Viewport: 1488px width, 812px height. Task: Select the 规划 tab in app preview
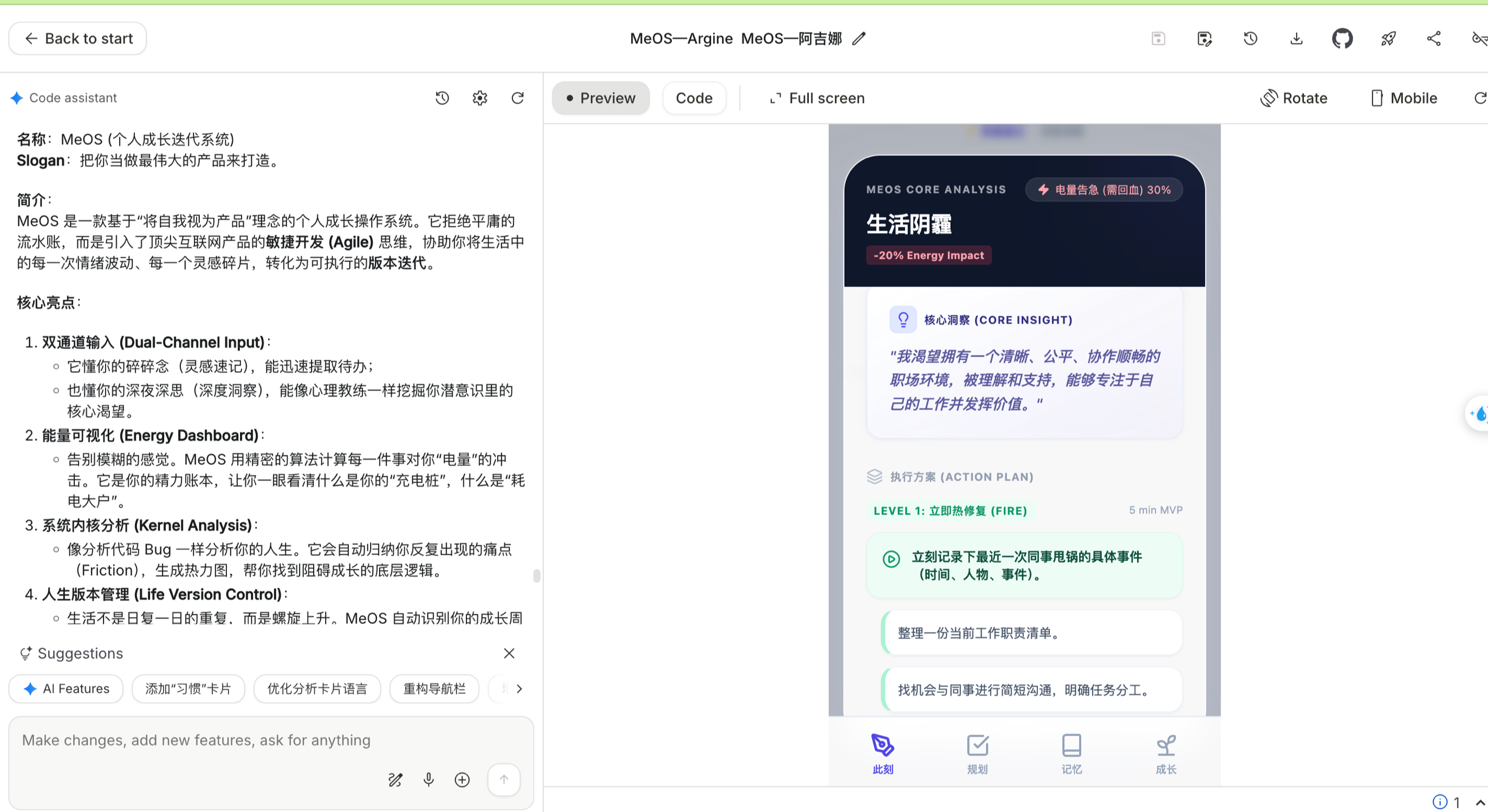coord(977,753)
